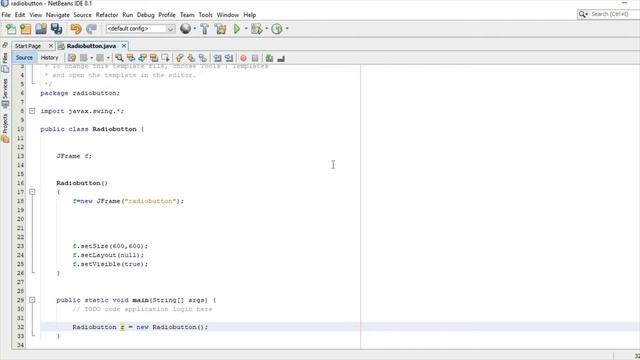This screenshot has width=640, height=360.
Task: Click the Debug Project icon
Action: [x=256, y=29]
